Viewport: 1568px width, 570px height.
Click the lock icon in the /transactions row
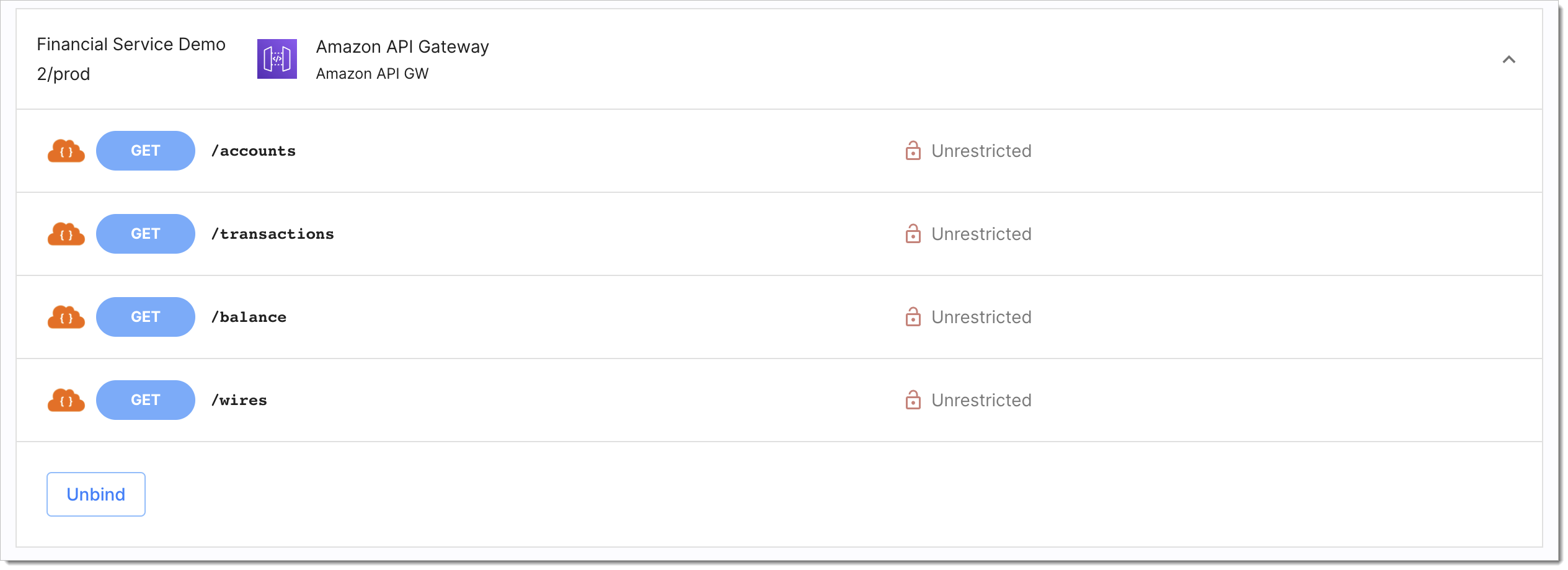click(913, 233)
